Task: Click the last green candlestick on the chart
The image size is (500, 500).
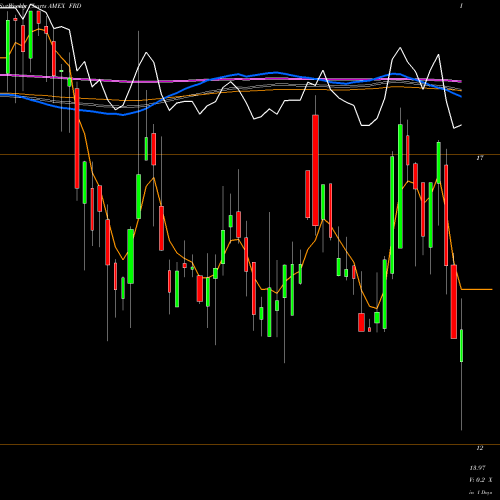Action: (x=461, y=346)
